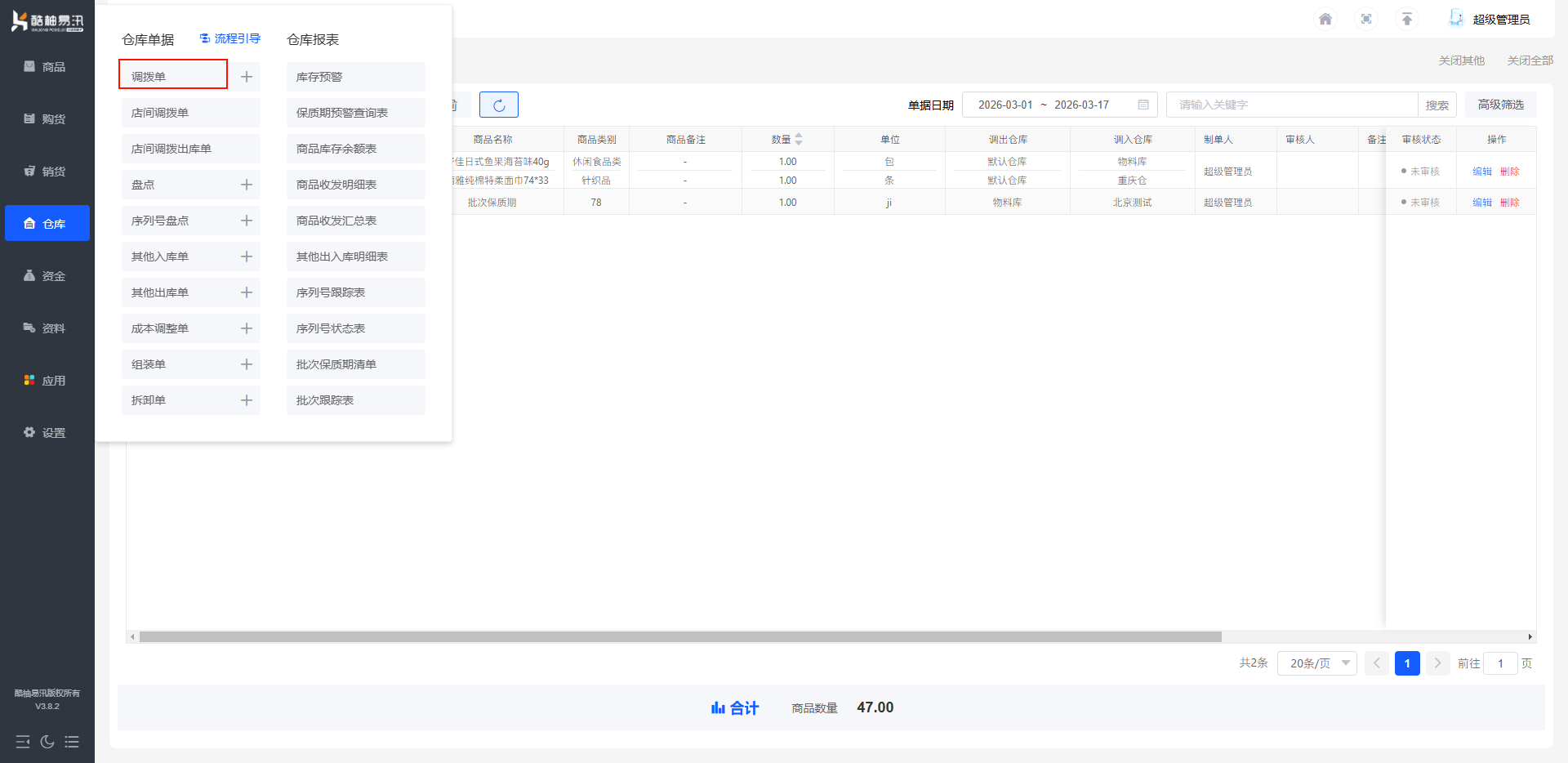The width and height of the screenshot is (1568, 763).
Task: Click the plus icon beside 拆卸单
Action: [x=247, y=400]
